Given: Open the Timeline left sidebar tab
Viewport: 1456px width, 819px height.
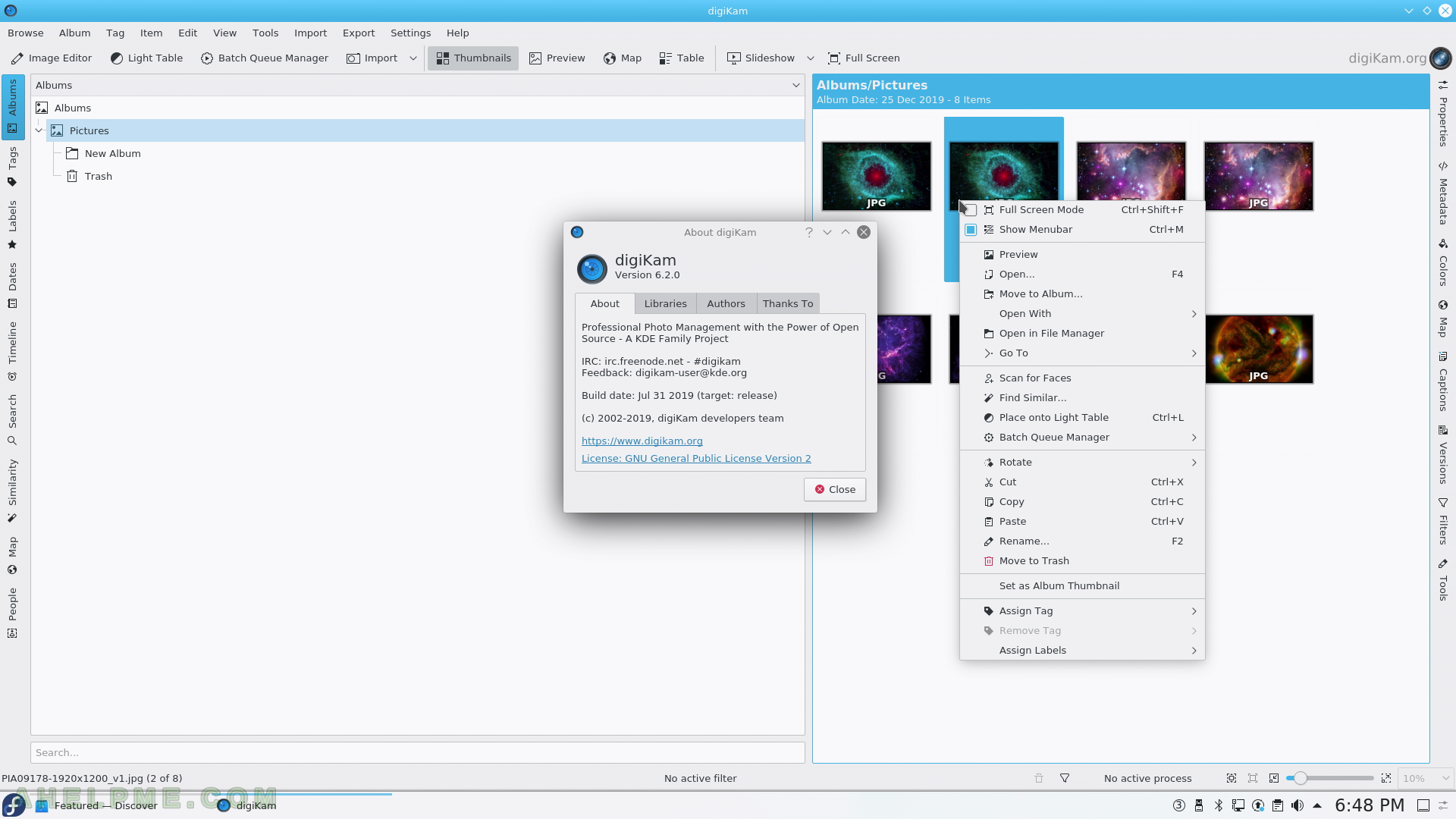Looking at the screenshot, I should pyautogui.click(x=12, y=350).
